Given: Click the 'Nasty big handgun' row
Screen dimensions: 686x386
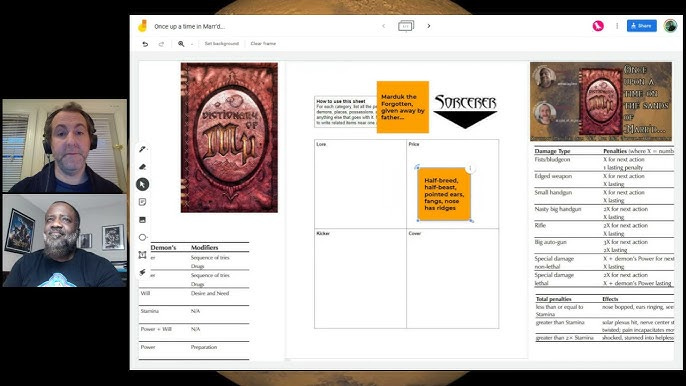Looking at the screenshot, I should tap(604, 213).
